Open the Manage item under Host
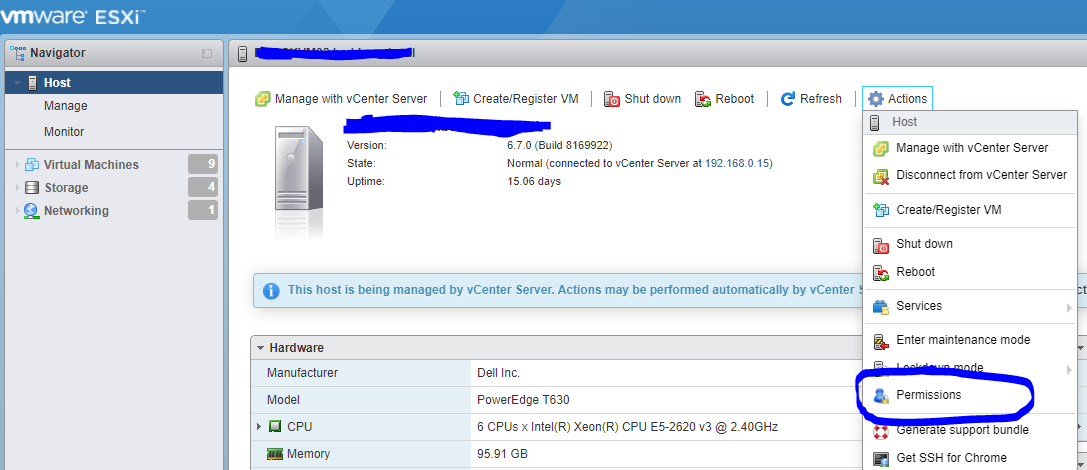This screenshot has width=1087, height=470. pyautogui.click(x=66, y=106)
